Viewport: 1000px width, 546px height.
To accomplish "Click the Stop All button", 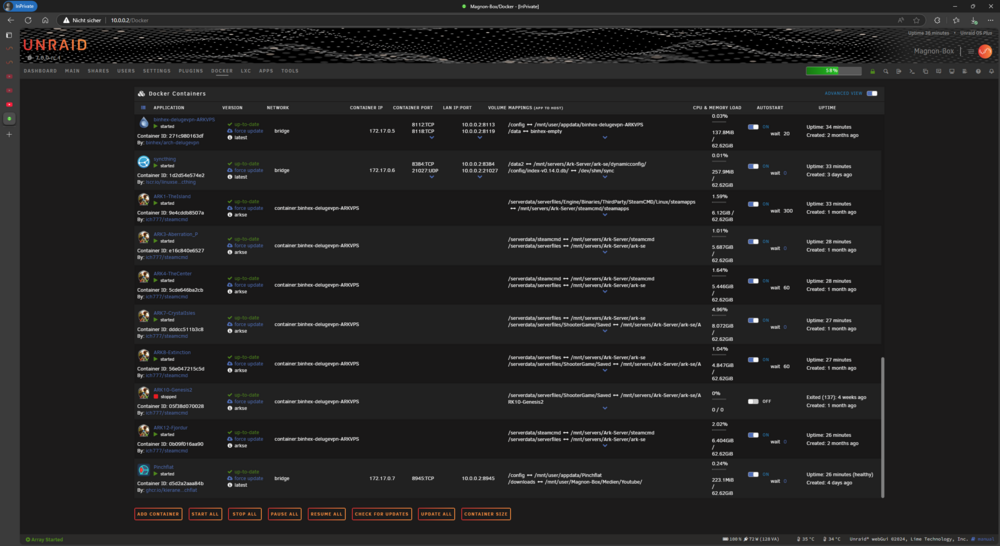I will [x=245, y=514].
